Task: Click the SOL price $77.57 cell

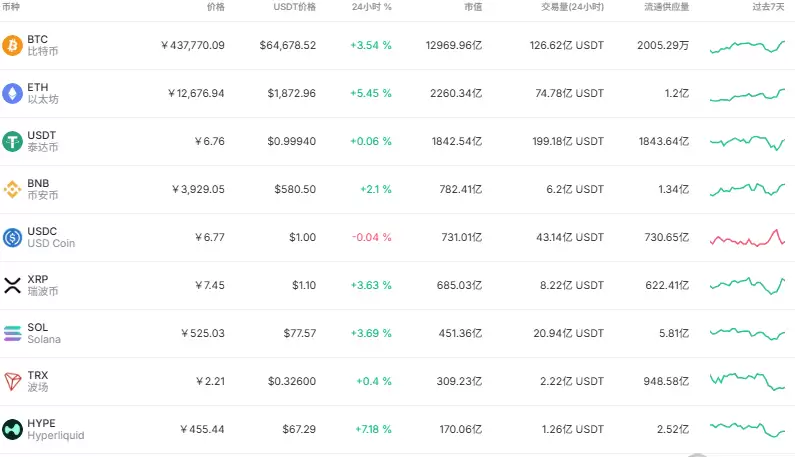Action: tap(300, 333)
